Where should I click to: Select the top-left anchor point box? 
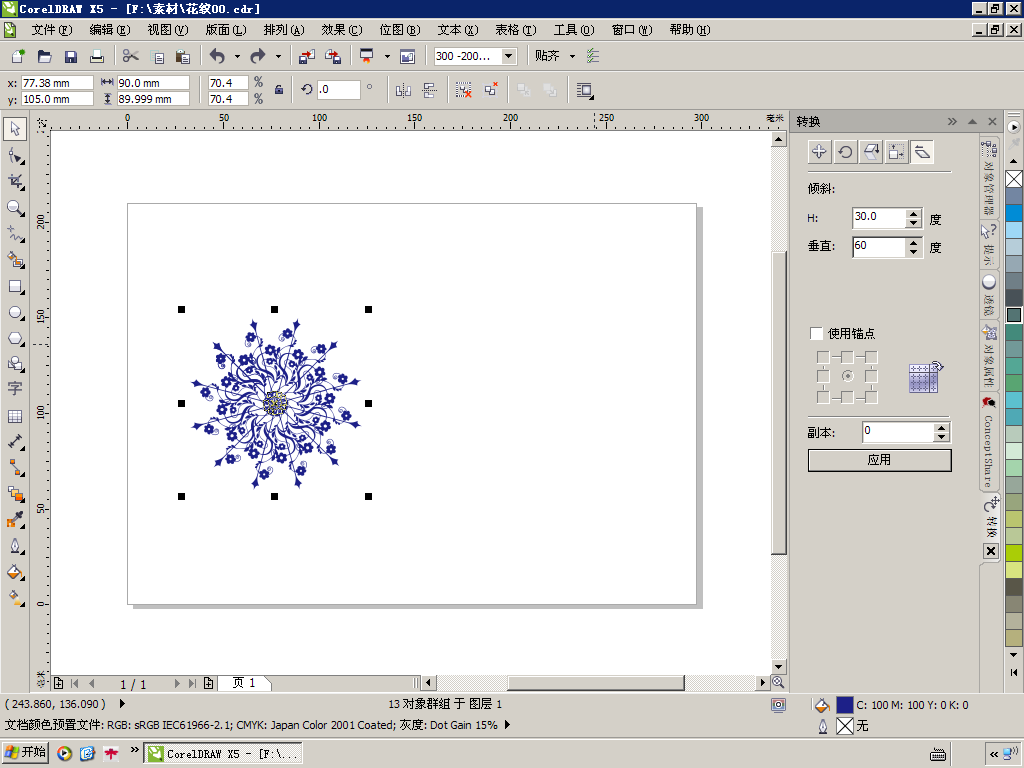823,357
